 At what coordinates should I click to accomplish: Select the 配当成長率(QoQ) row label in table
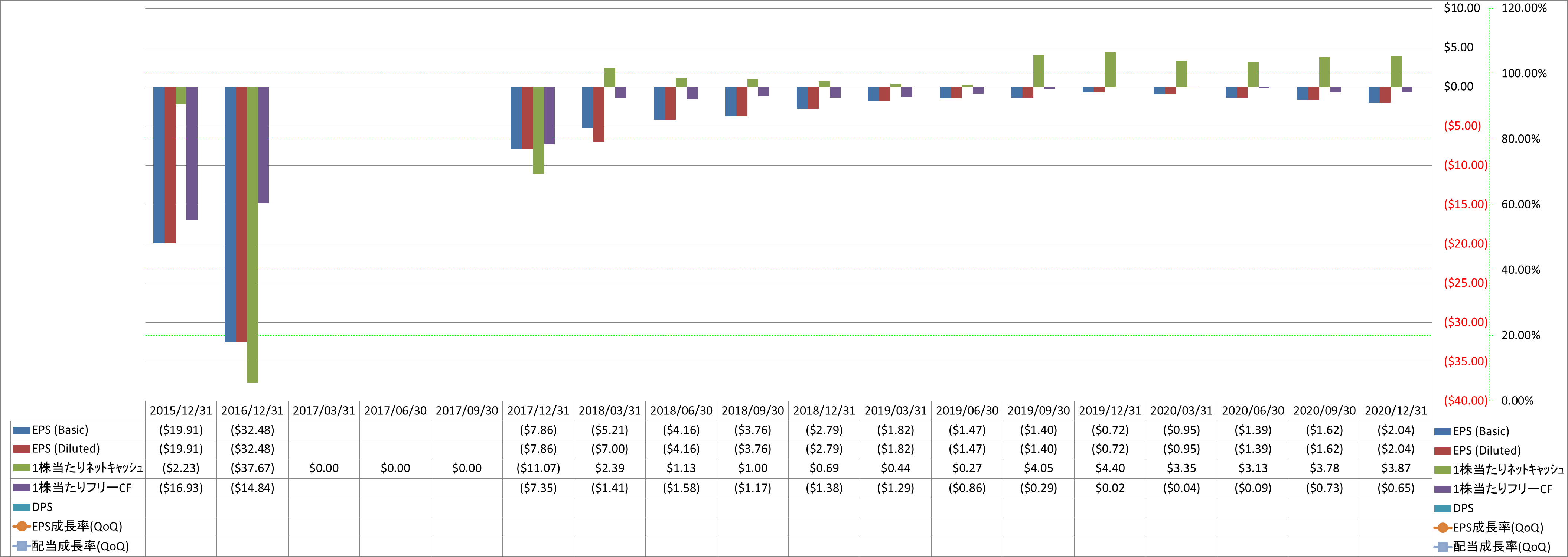(80, 546)
